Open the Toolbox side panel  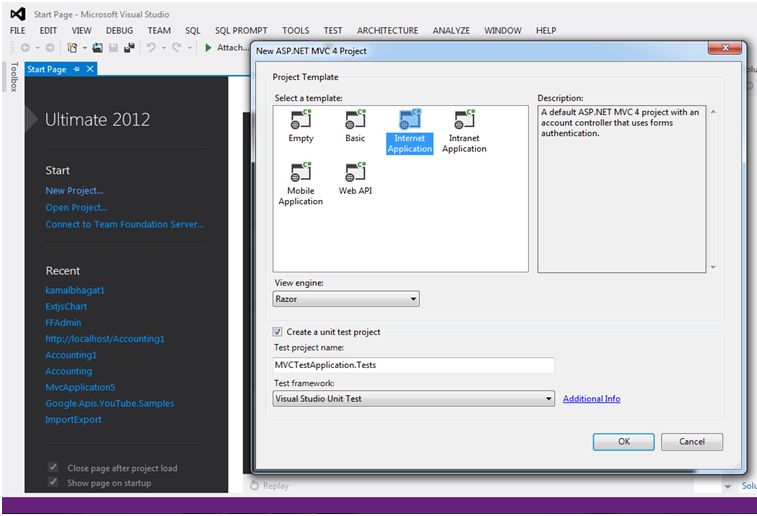pos(14,76)
